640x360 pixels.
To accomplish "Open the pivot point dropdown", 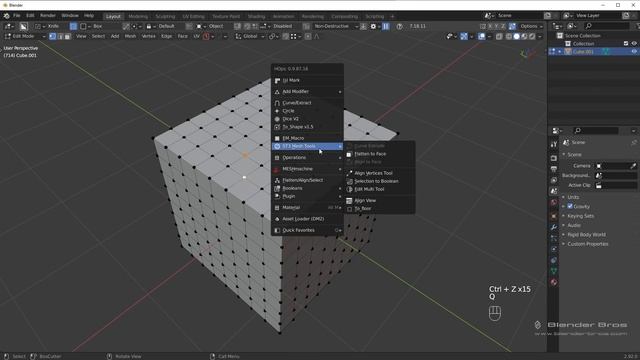I will click(x=273, y=36).
